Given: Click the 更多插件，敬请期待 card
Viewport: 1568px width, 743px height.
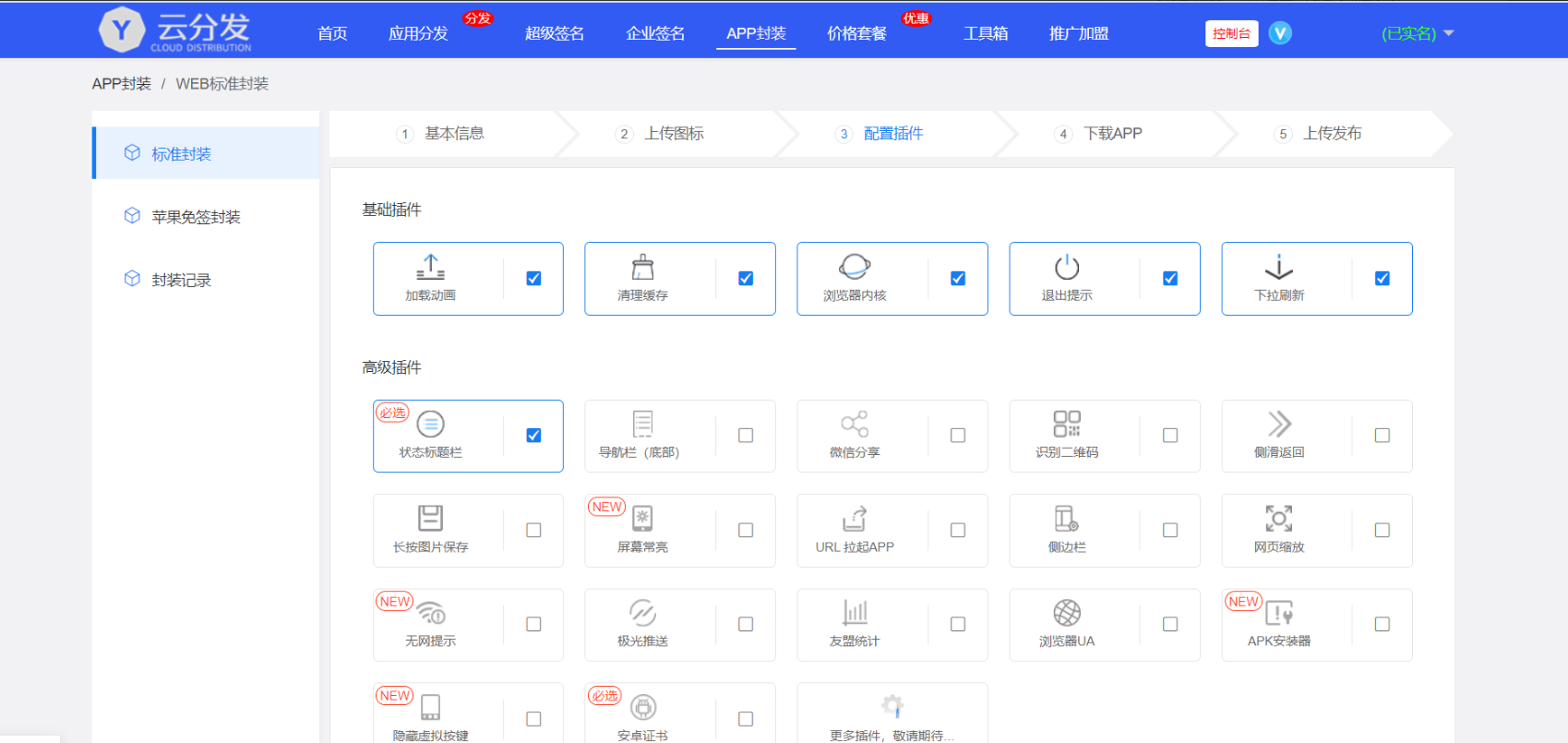Looking at the screenshot, I should point(892,713).
